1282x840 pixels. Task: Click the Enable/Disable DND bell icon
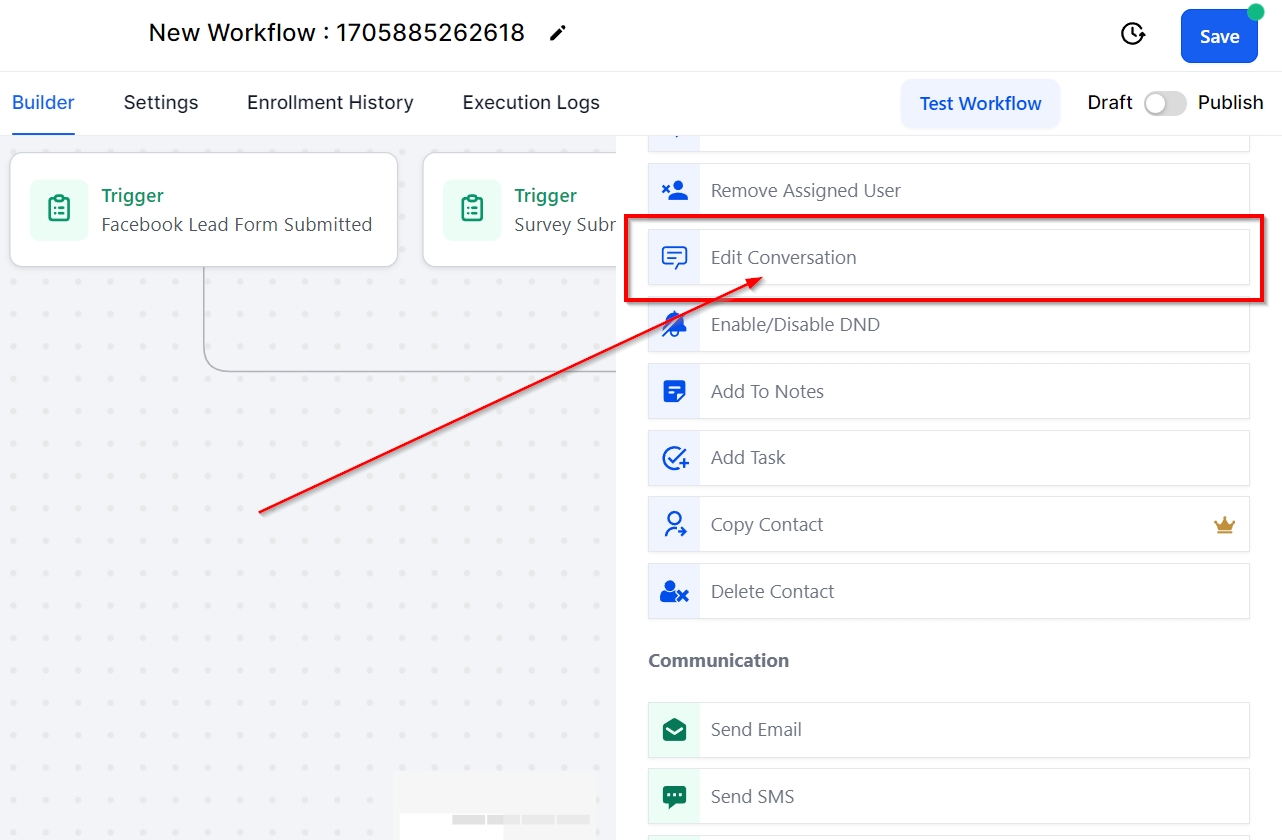click(675, 324)
